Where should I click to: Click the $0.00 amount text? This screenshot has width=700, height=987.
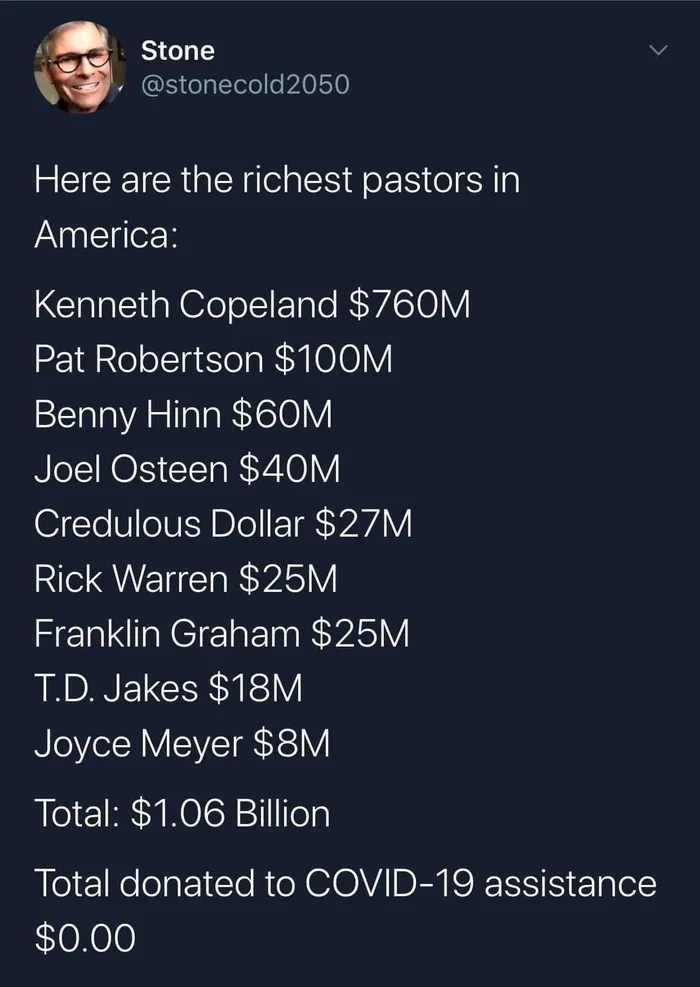[x=85, y=937]
